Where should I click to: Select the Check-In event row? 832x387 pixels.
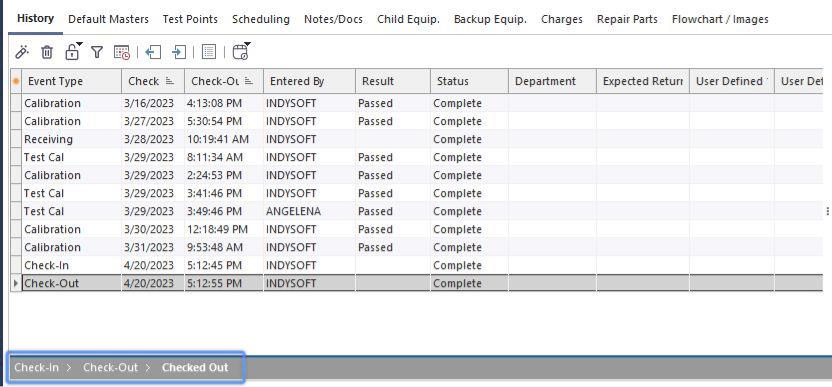pyautogui.click(x=417, y=265)
